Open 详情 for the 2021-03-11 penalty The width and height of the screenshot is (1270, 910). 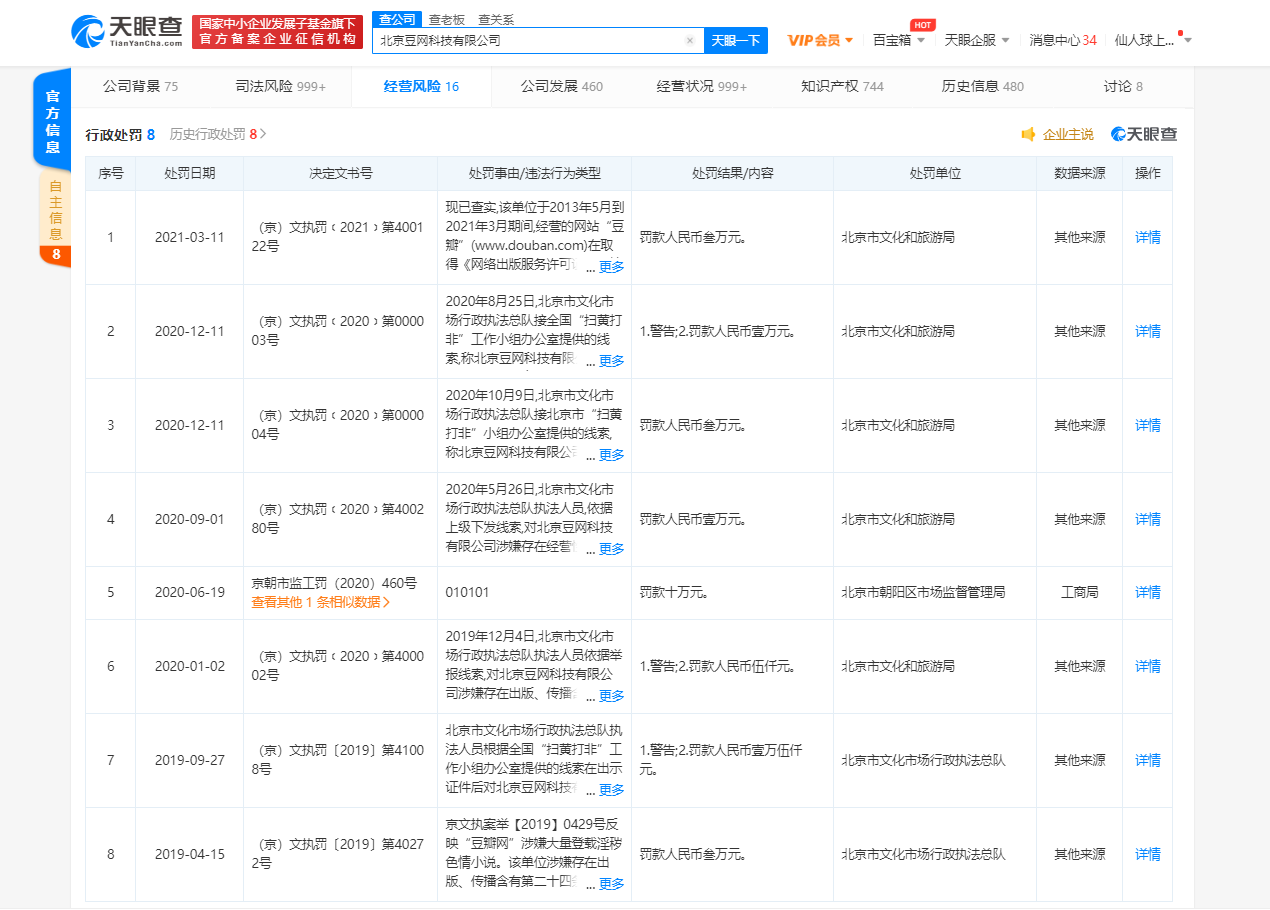click(x=1147, y=238)
